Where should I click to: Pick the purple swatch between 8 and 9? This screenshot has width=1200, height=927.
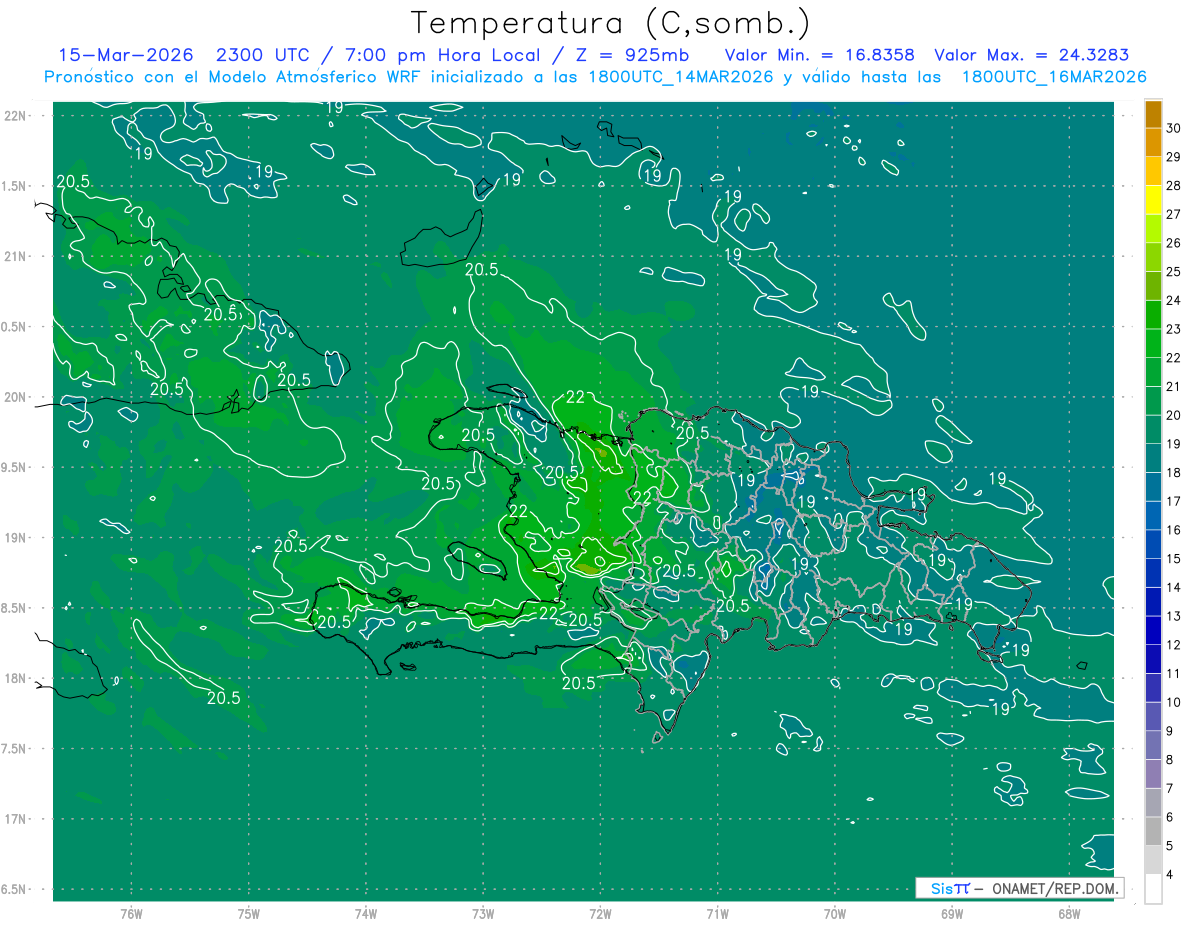coord(1153,745)
